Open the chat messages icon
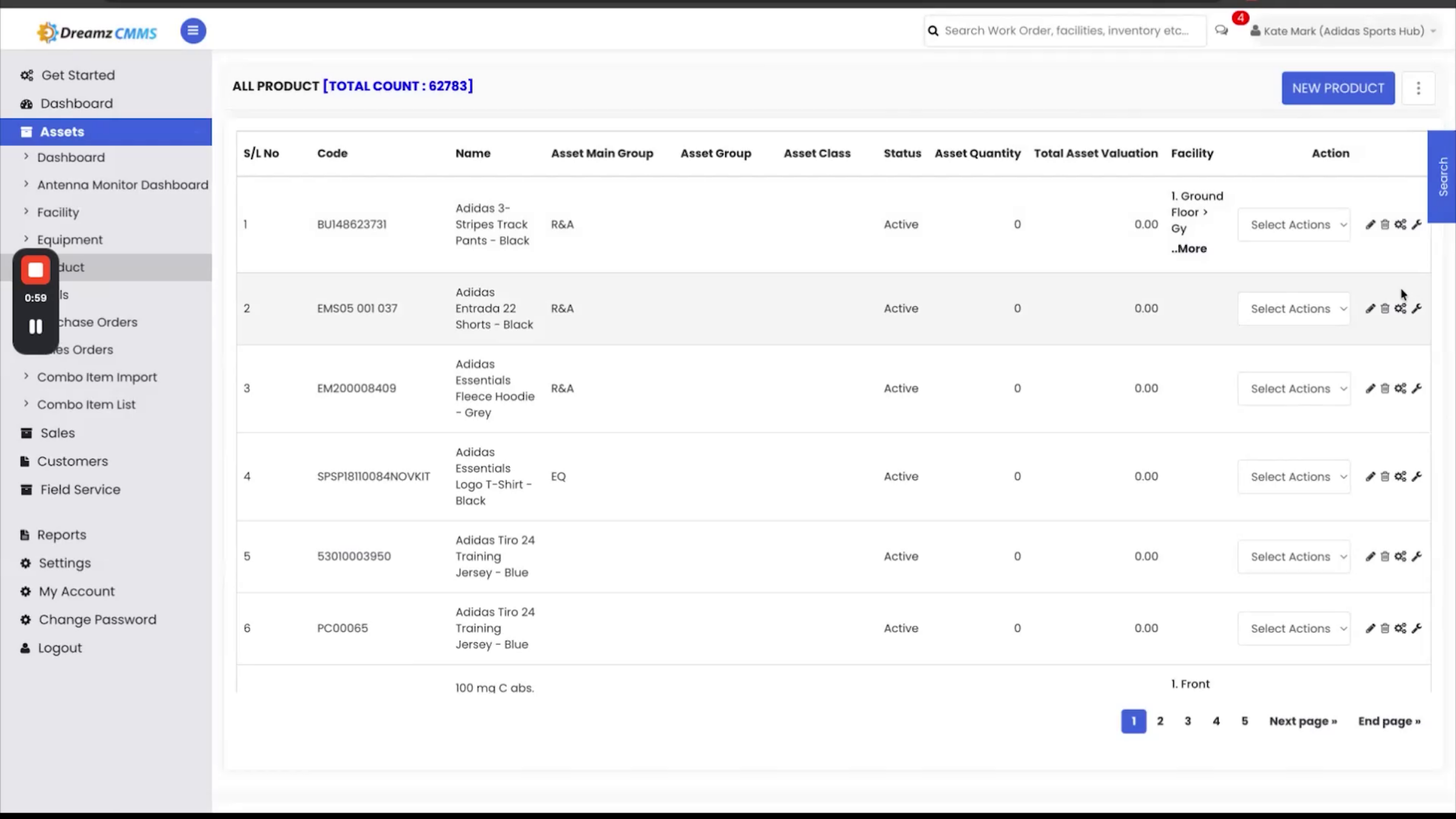 pyautogui.click(x=1221, y=30)
